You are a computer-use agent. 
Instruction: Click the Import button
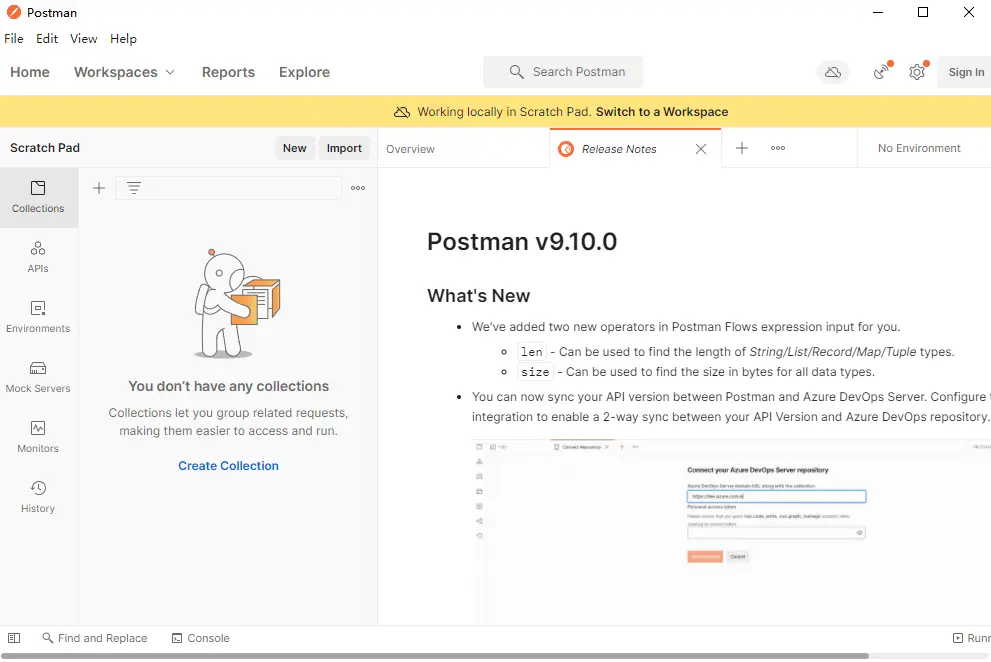(344, 148)
